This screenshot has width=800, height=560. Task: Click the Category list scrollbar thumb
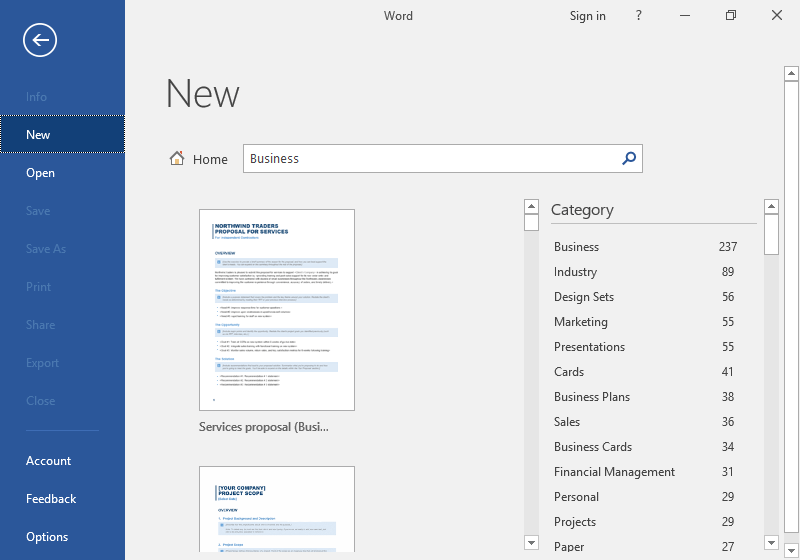tap(771, 234)
